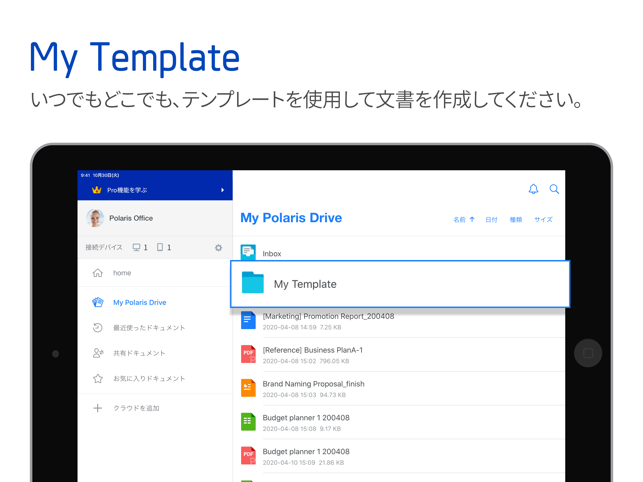This screenshot has width=643, height=482.
Task: Open device settings gear icon
Action: coord(218,248)
